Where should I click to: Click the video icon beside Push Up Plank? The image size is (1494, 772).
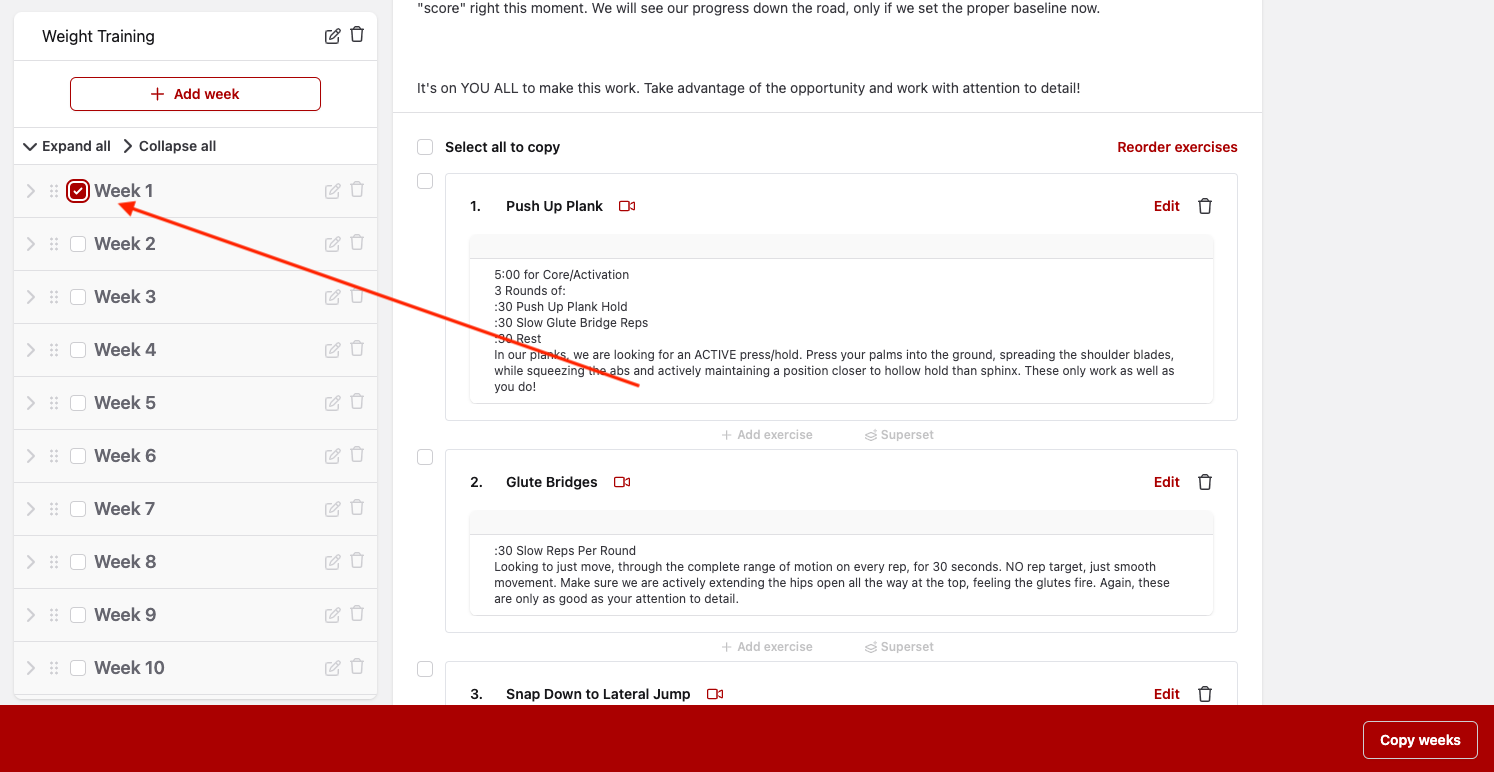(x=627, y=206)
